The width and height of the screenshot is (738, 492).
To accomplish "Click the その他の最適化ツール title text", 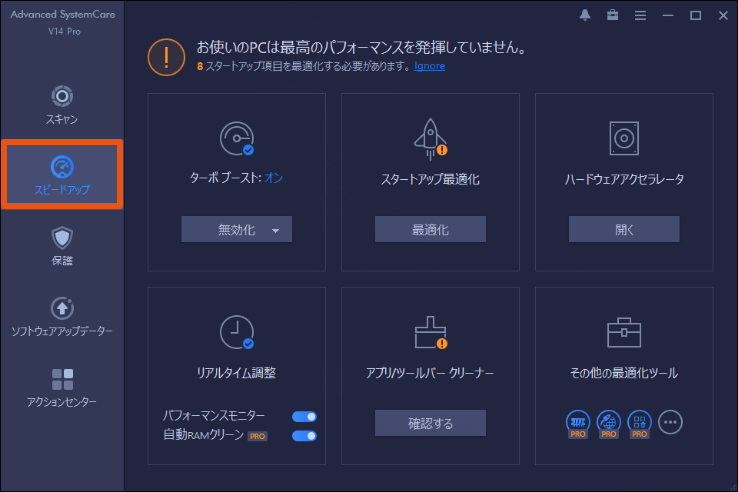I will [x=624, y=373].
